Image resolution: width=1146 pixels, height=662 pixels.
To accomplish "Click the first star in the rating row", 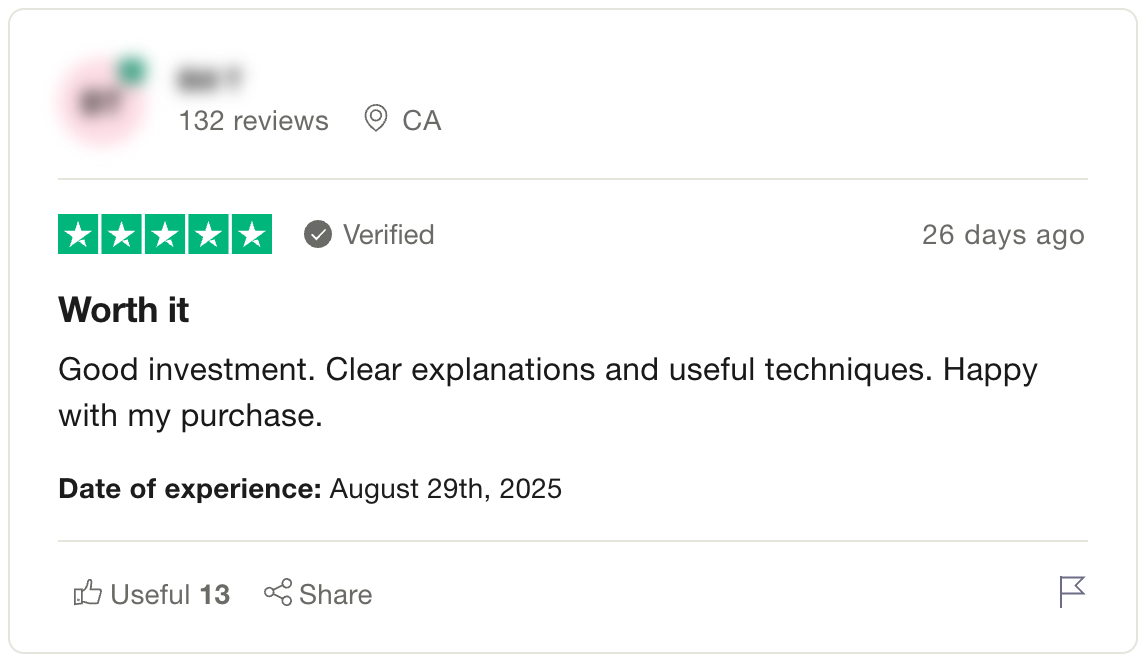I will (x=78, y=234).
